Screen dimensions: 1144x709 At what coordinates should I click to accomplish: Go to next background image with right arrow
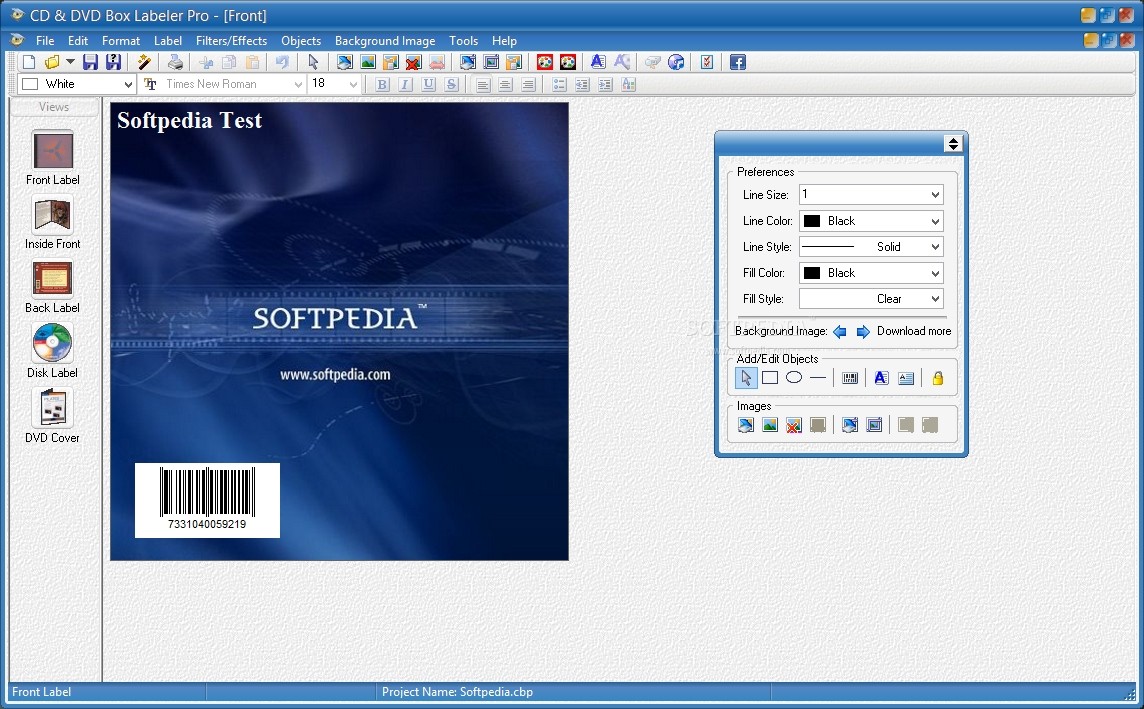pyautogui.click(x=862, y=332)
